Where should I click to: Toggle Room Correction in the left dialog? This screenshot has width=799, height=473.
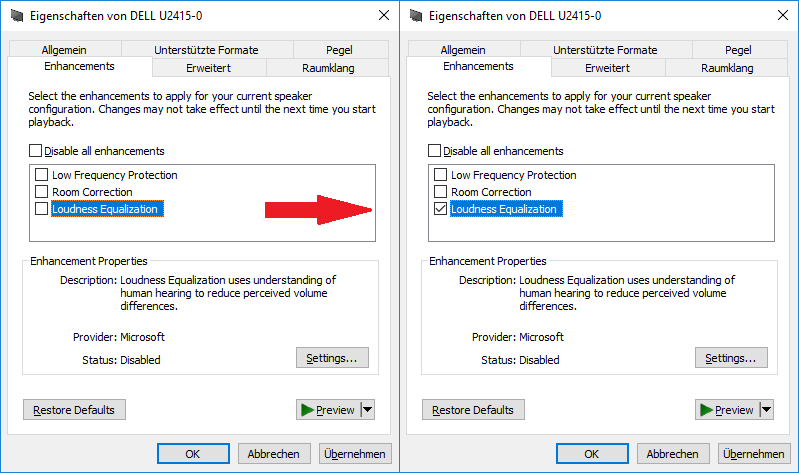coord(42,192)
